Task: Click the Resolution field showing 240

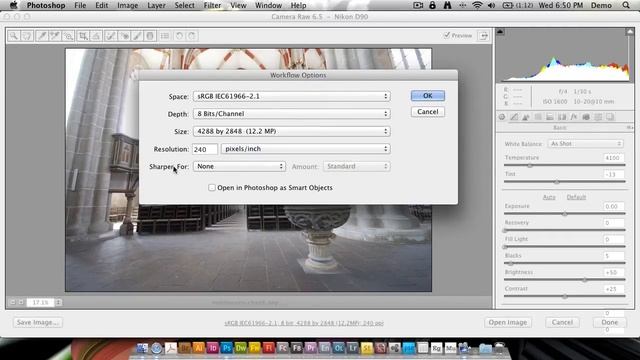Action: click(205, 149)
